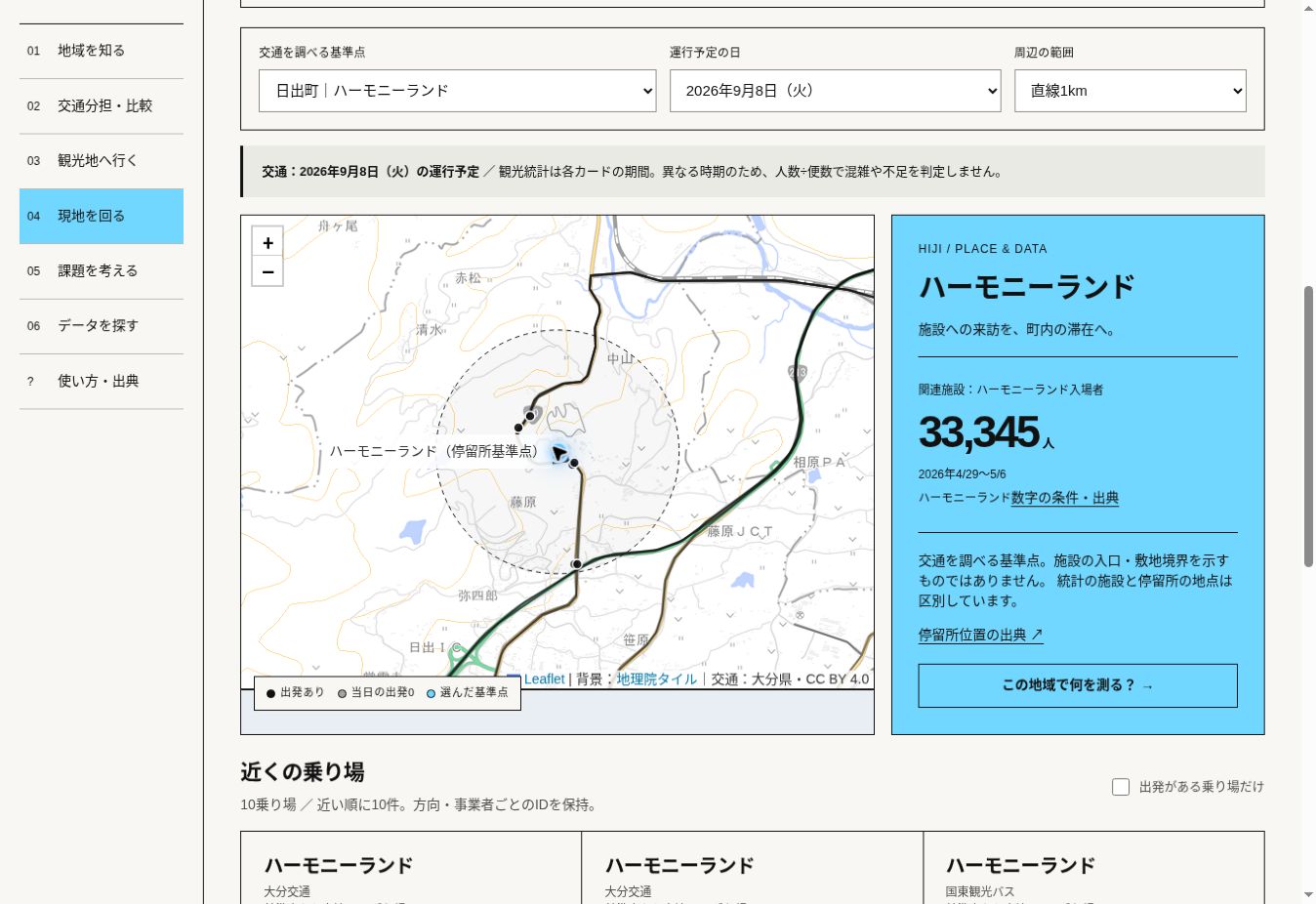Click the 33,345 visitor count figure
The height and width of the screenshot is (904, 1316).
pos(979,432)
